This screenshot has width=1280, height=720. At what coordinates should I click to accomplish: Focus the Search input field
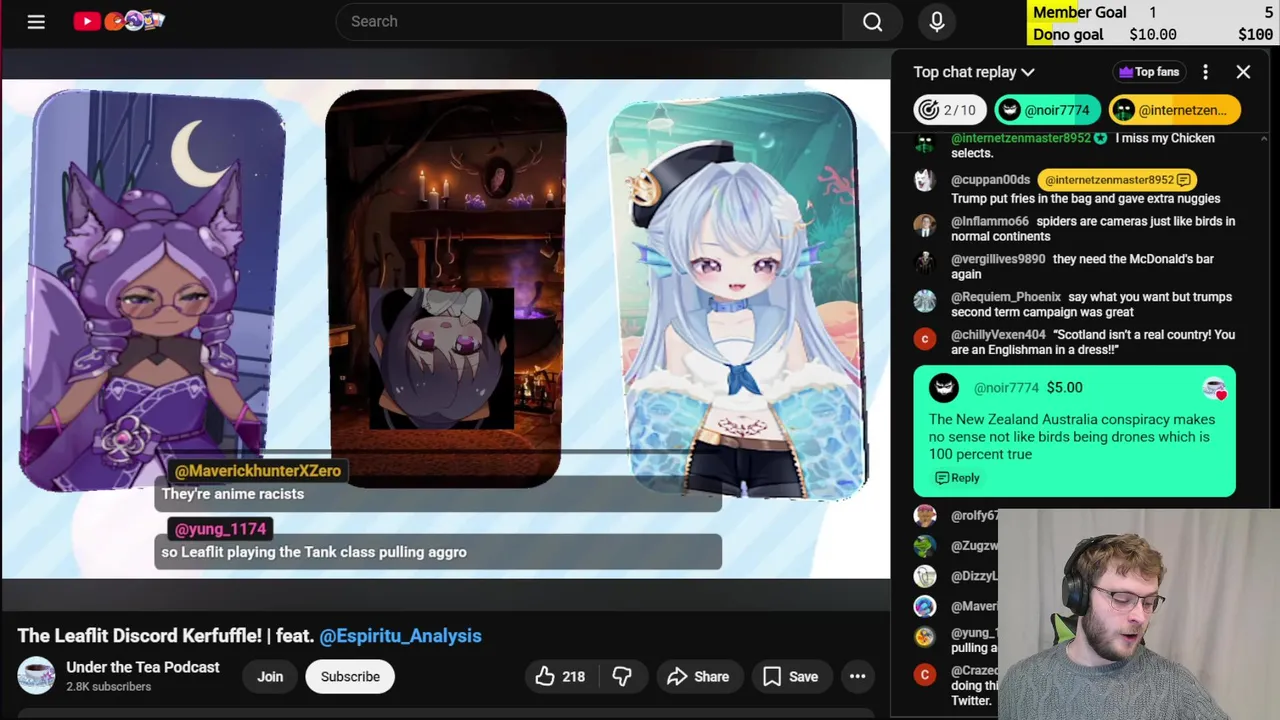(x=590, y=21)
